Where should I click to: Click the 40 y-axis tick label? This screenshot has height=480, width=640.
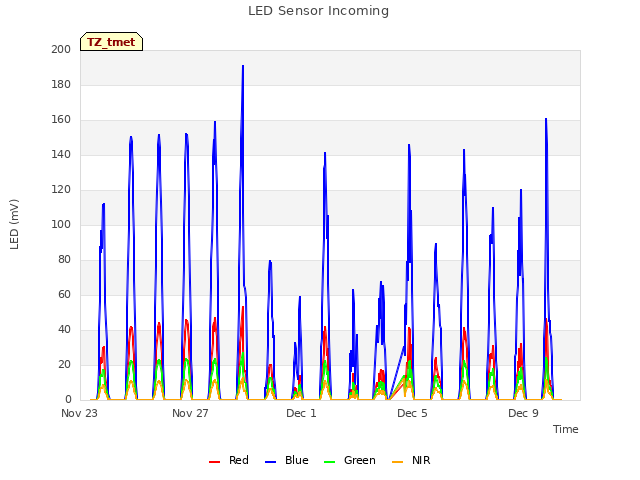(64, 330)
